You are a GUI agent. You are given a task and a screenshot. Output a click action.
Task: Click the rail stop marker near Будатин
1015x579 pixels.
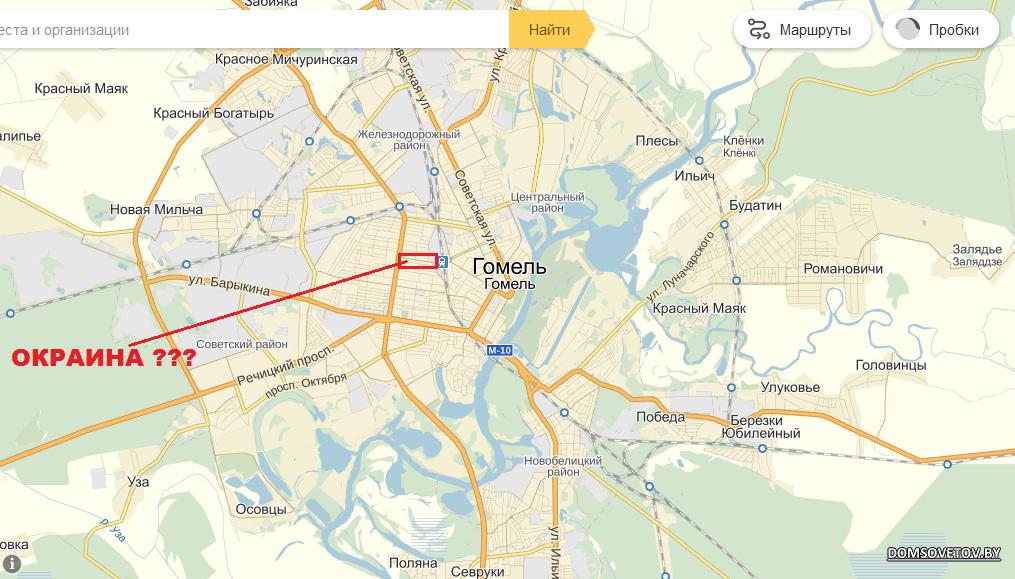coord(724,225)
